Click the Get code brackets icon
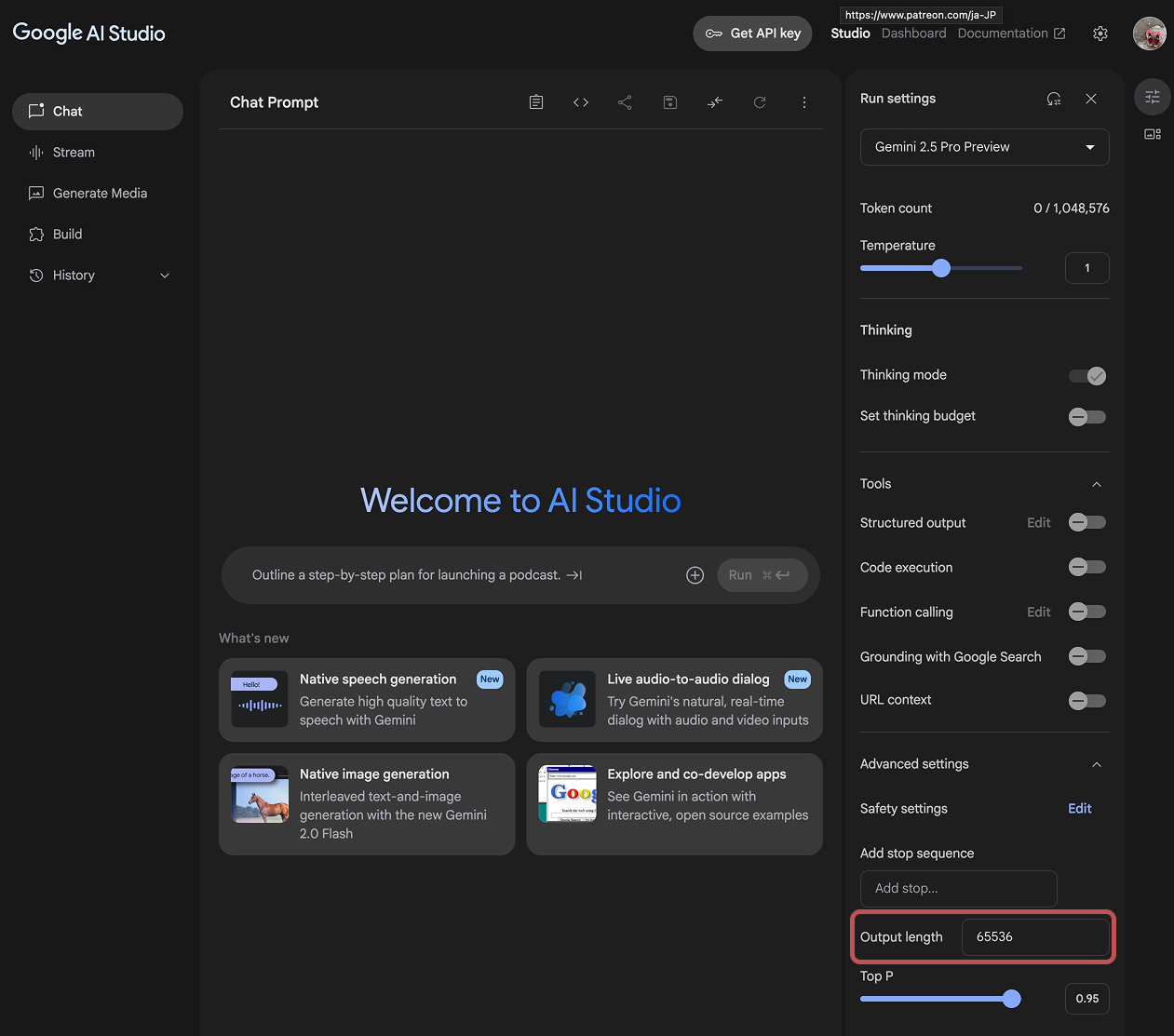This screenshot has width=1174, height=1036. click(581, 102)
